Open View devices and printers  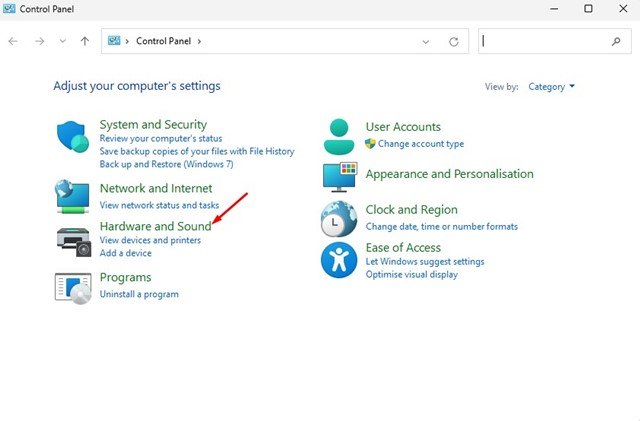[x=150, y=240]
